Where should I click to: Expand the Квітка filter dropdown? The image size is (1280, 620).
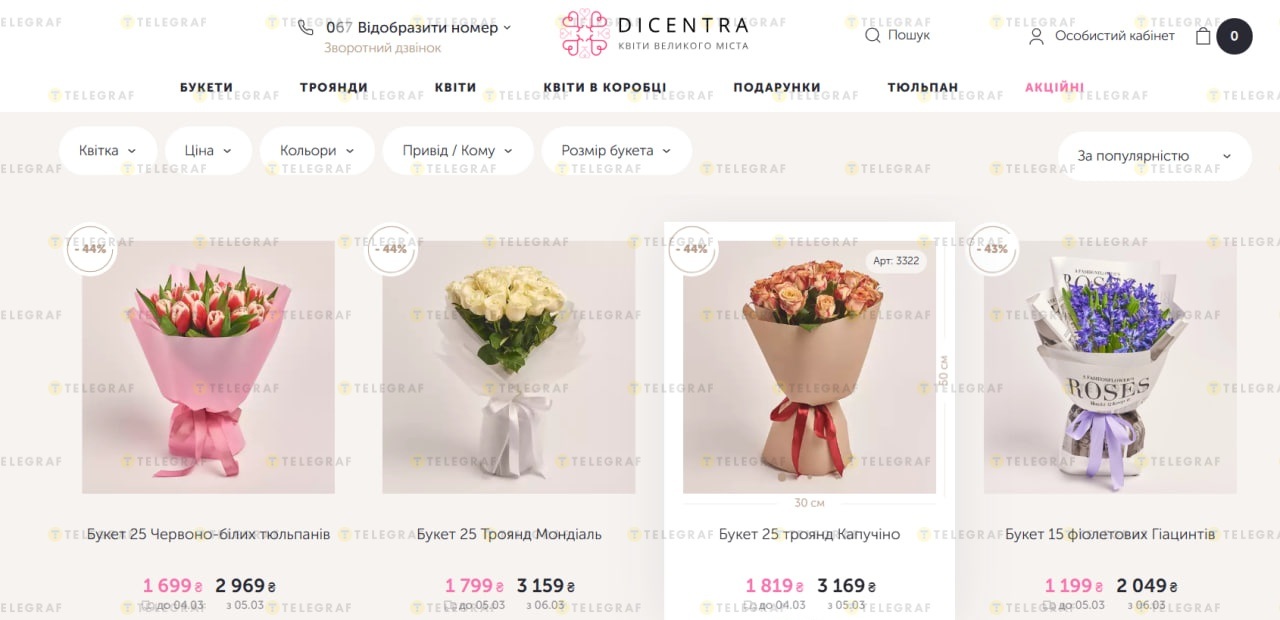click(x=108, y=151)
